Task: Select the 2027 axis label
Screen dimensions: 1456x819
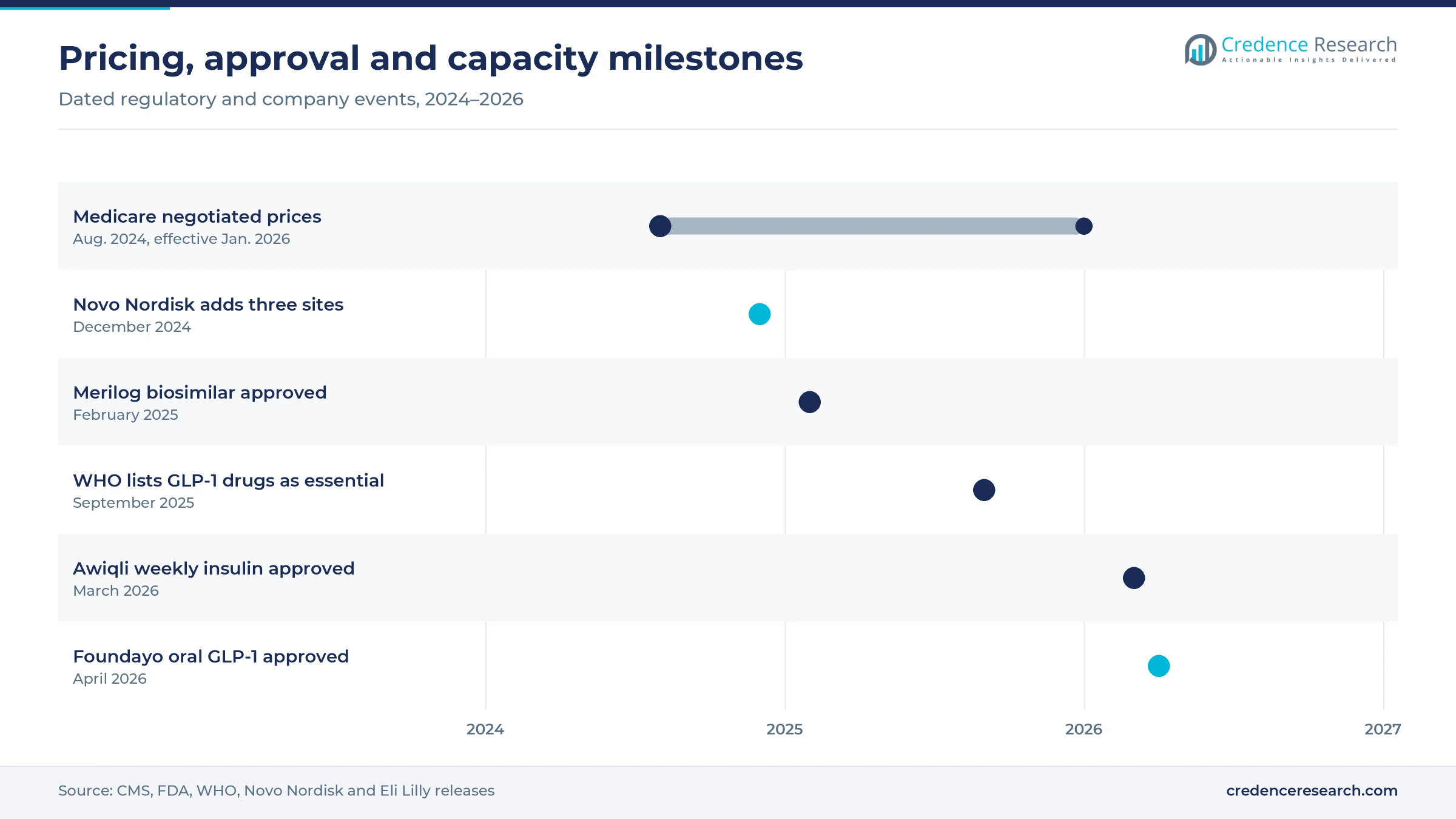Action: [1383, 729]
